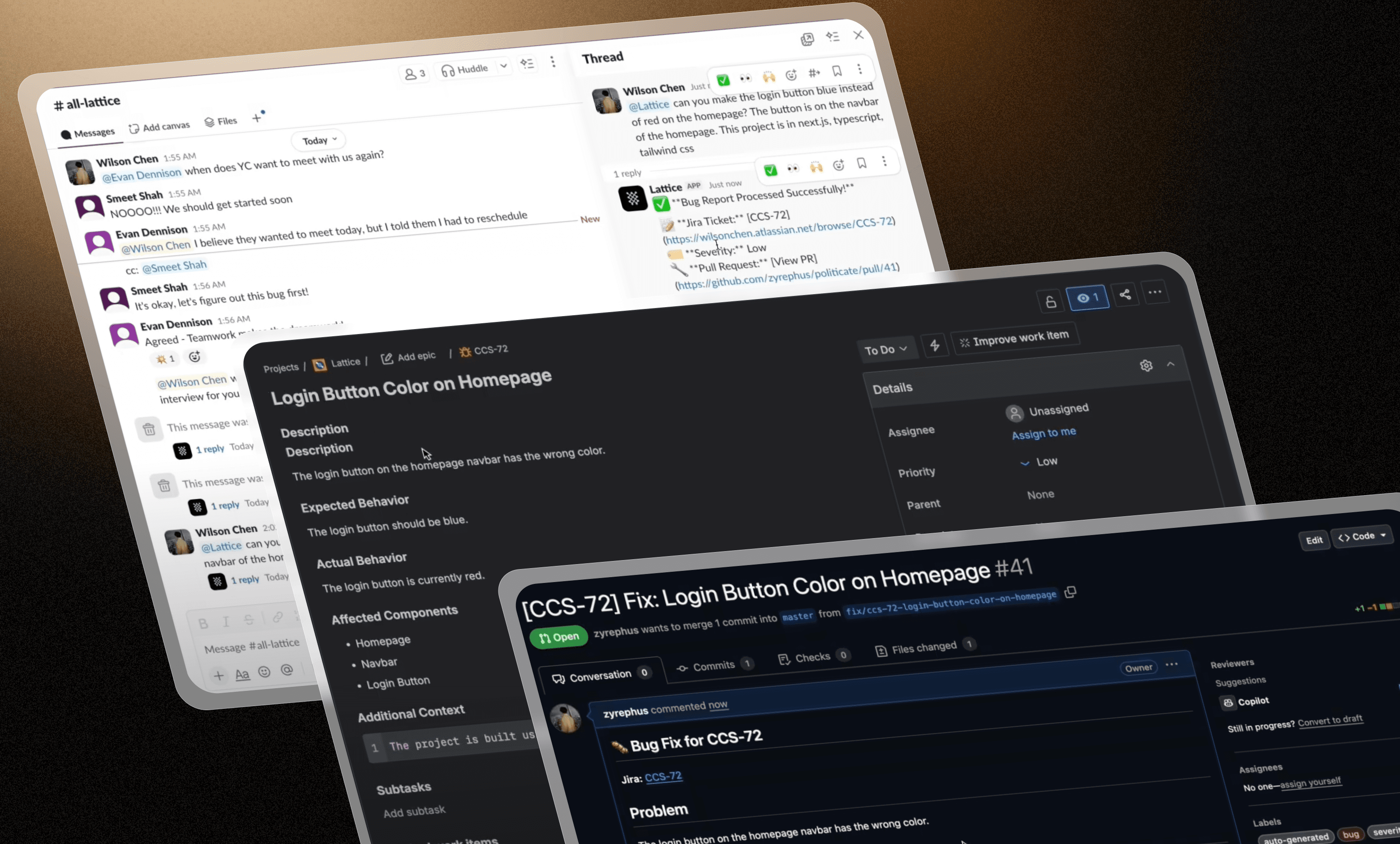Collapse the Details panel chevron
The image size is (1400, 844).
point(1170,364)
